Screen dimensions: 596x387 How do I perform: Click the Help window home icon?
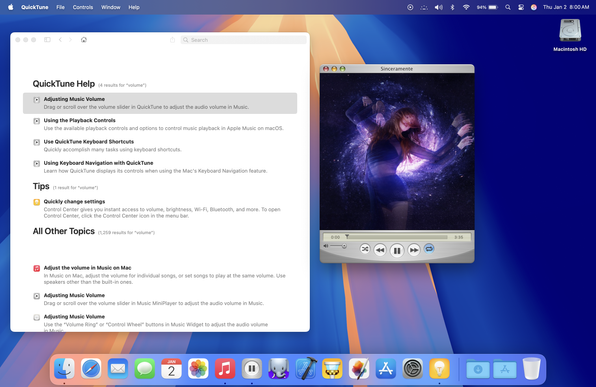pyautogui.click(x=84, y=40)
